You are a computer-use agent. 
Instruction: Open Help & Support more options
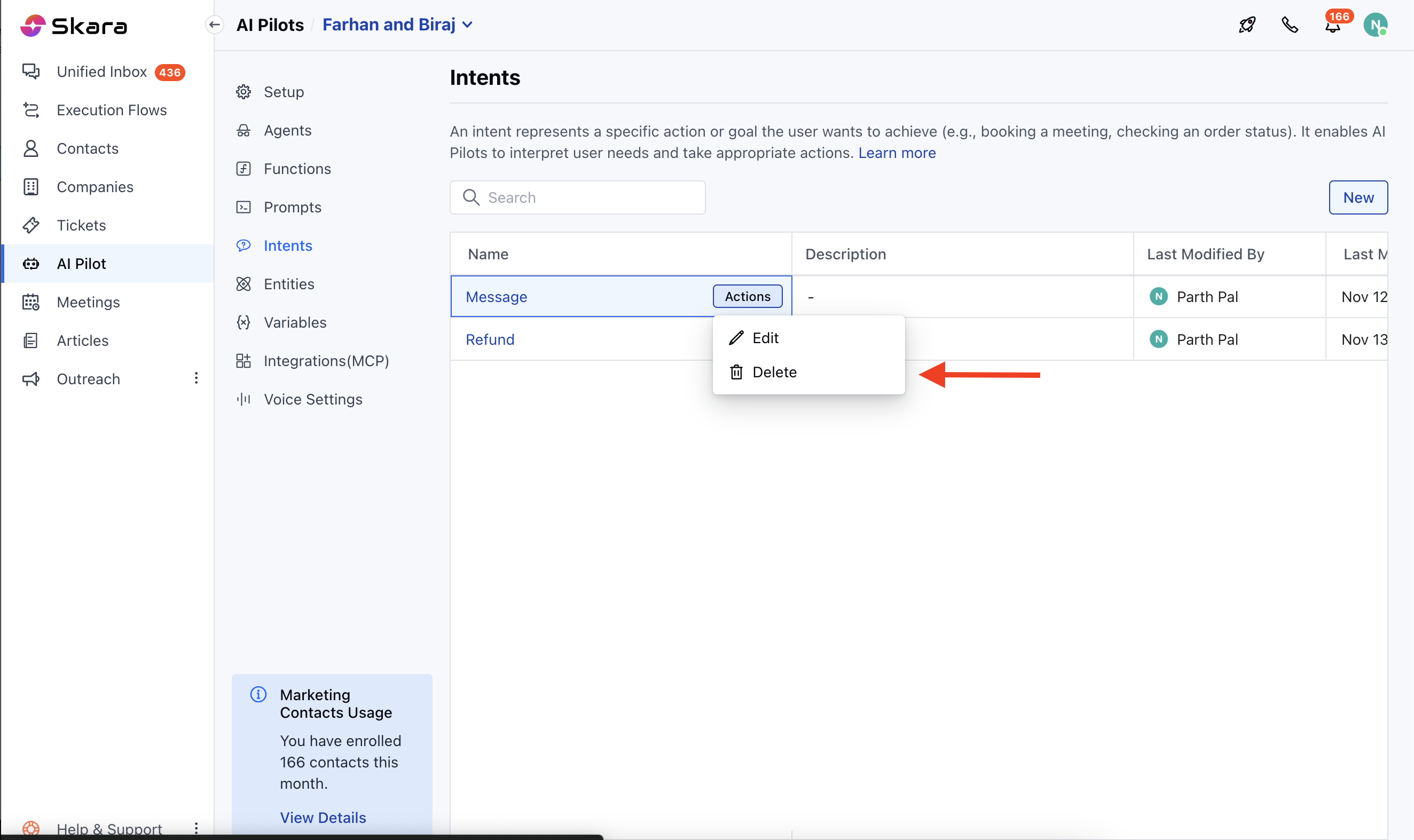pos(196,828)
